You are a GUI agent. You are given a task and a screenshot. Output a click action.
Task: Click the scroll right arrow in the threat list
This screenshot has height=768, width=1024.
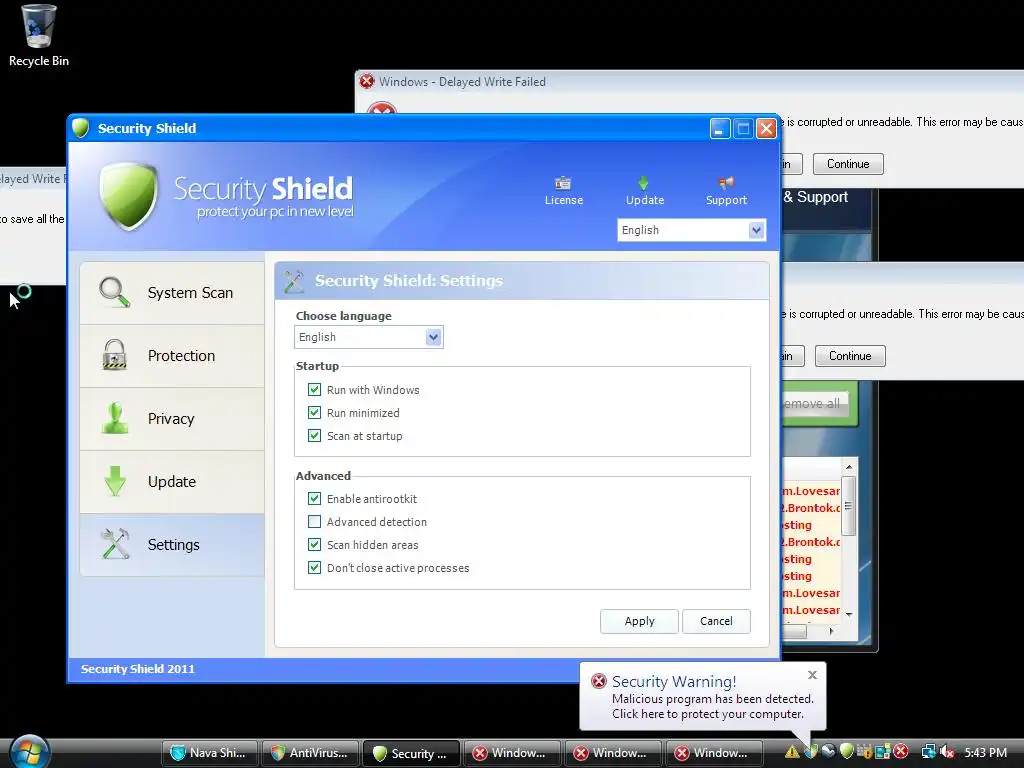pyautogui.click(x=831, y=631)
